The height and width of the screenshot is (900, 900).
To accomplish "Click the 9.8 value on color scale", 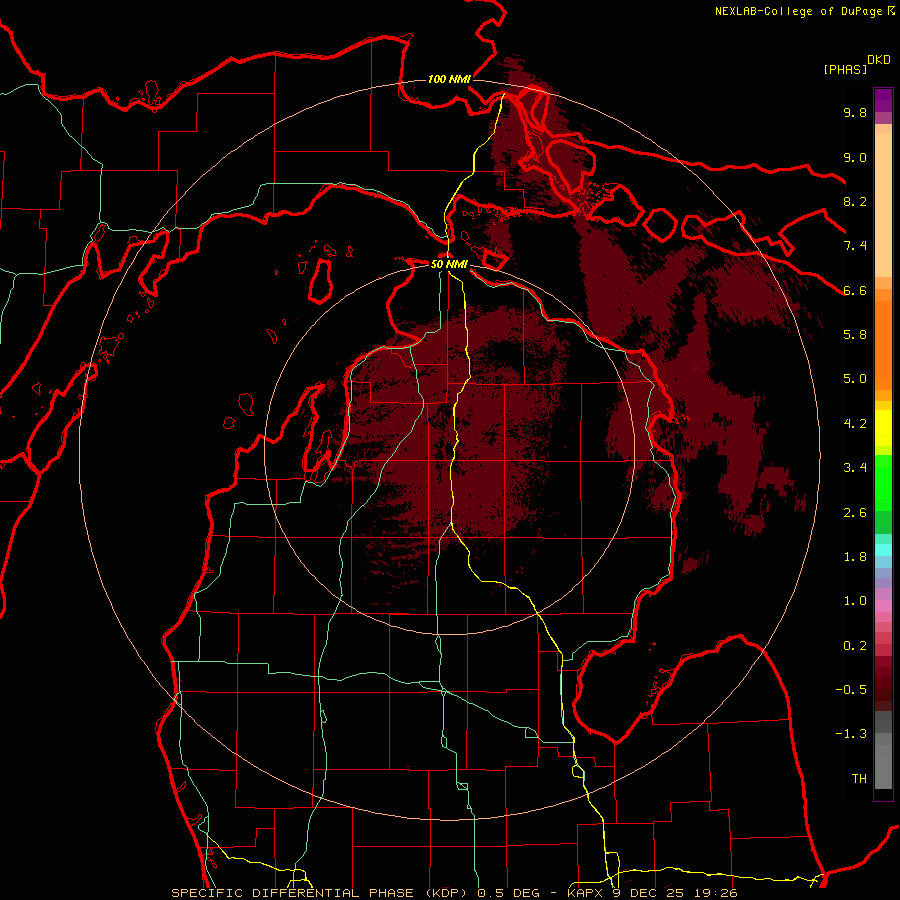I will (855, 112).
